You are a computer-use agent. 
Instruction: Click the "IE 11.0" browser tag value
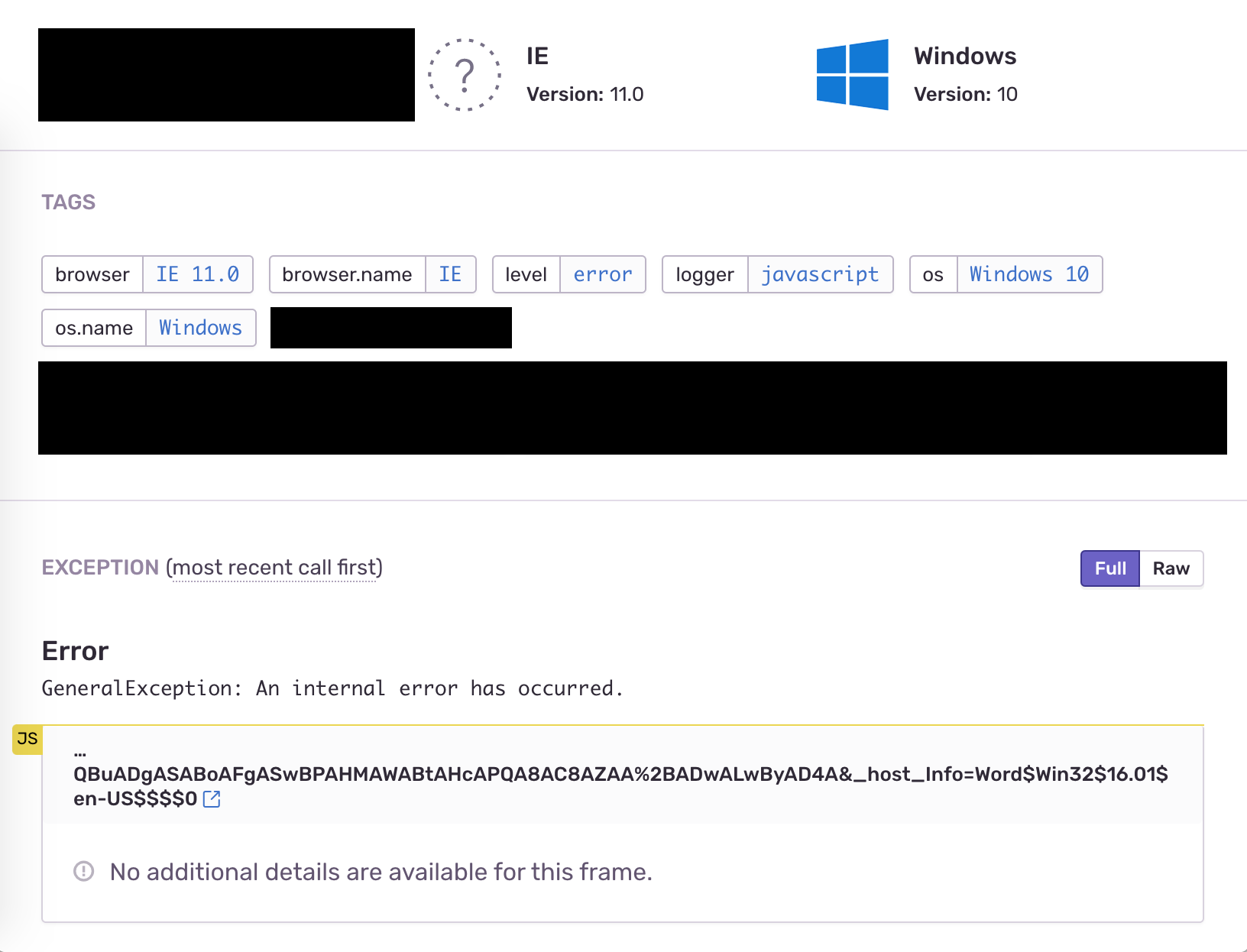tap(197, 274)
